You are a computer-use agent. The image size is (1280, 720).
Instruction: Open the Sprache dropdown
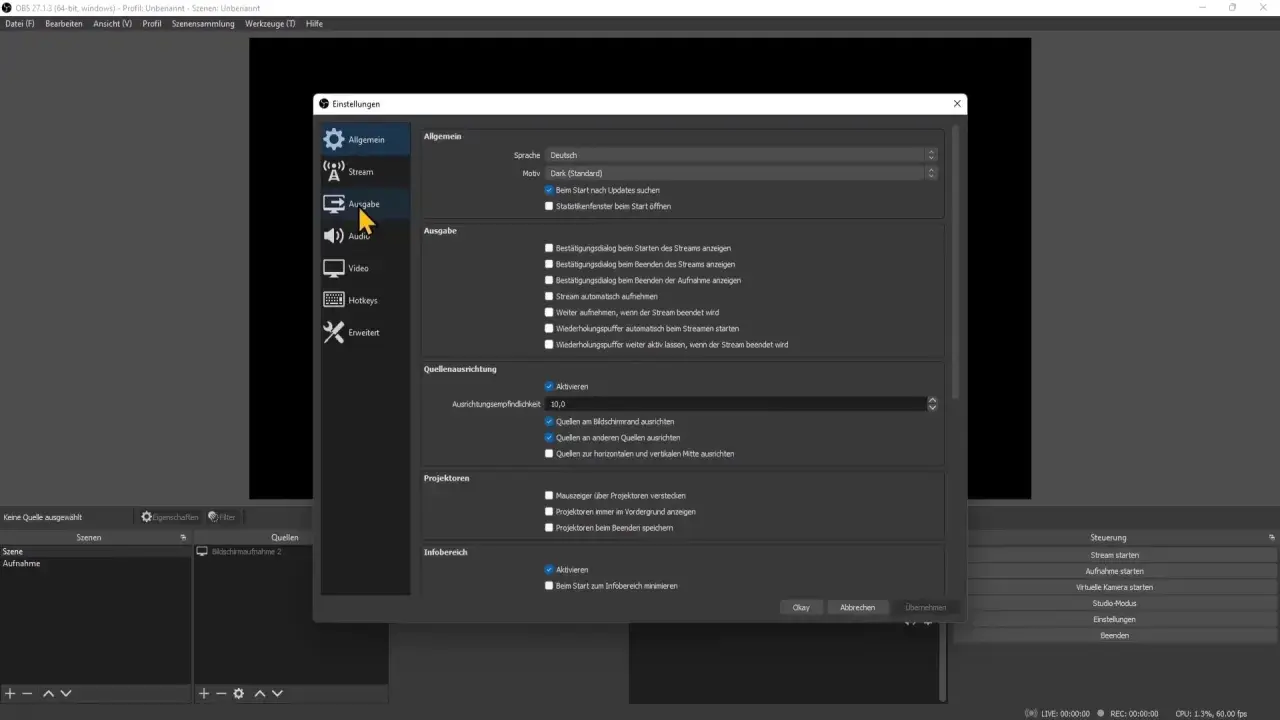741,155
